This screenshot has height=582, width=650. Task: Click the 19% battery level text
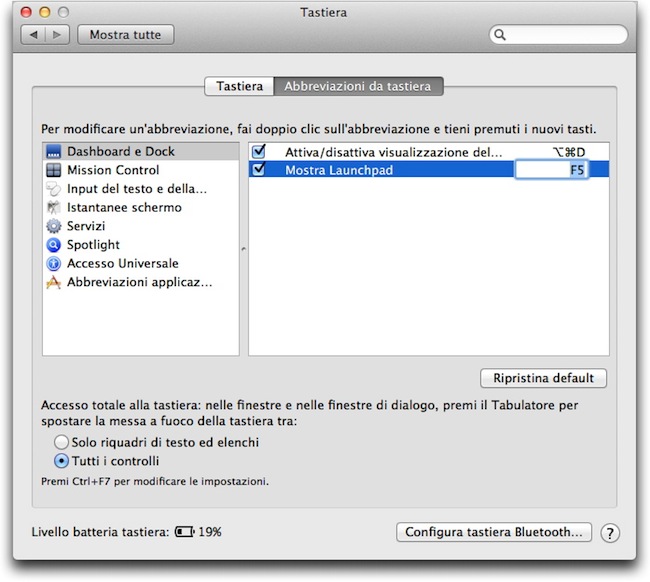tap(210, 532)
